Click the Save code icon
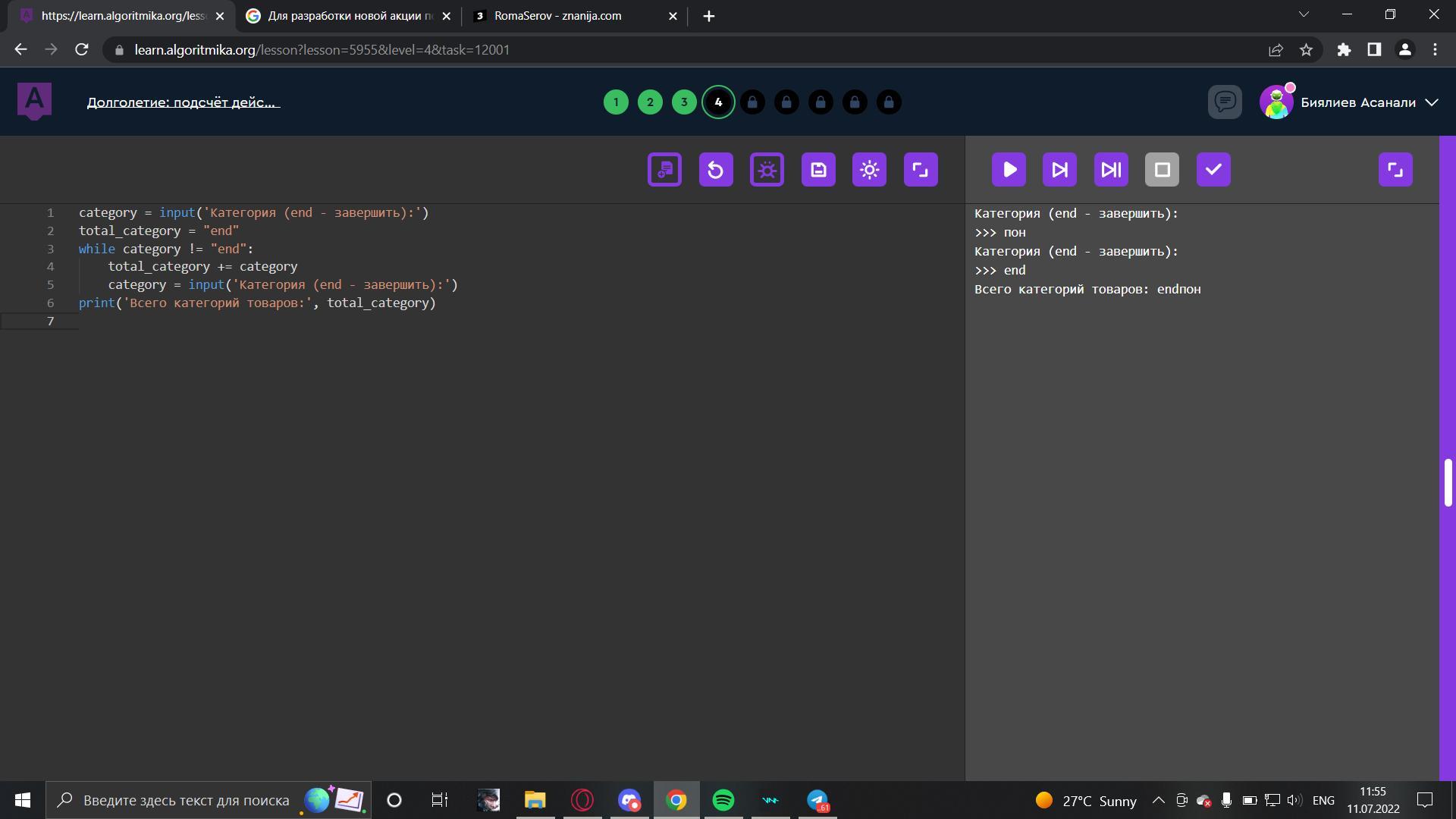The width and height of the screenshot is (1456, 819). click(x=818, y=169)
